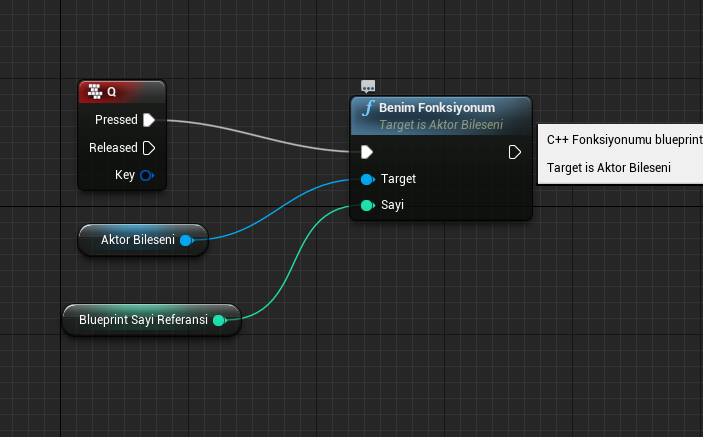This screenshot has width=703, height=437.
Task: Open the comment bubble above Benim Fonksiyonum
Action: click(x=368, y=86)
